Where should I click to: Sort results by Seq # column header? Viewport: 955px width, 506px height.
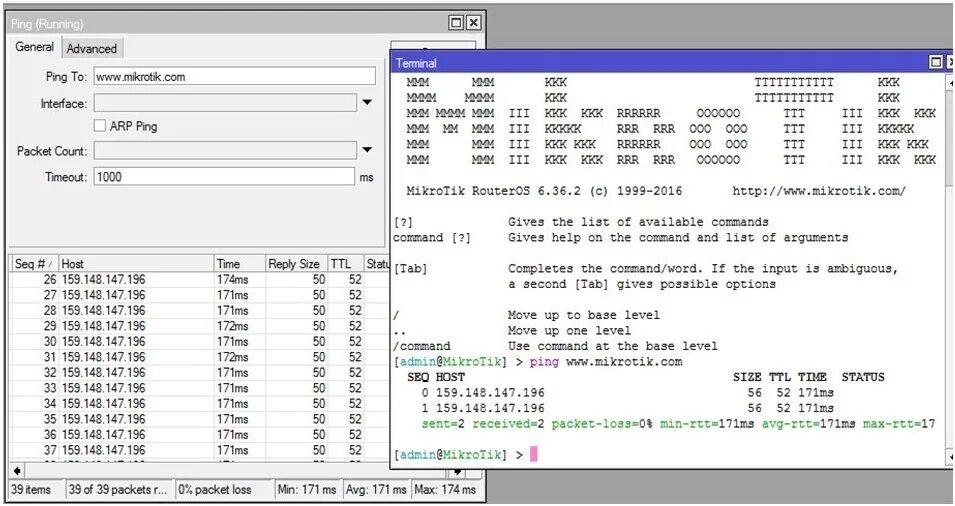click(33, 264)
